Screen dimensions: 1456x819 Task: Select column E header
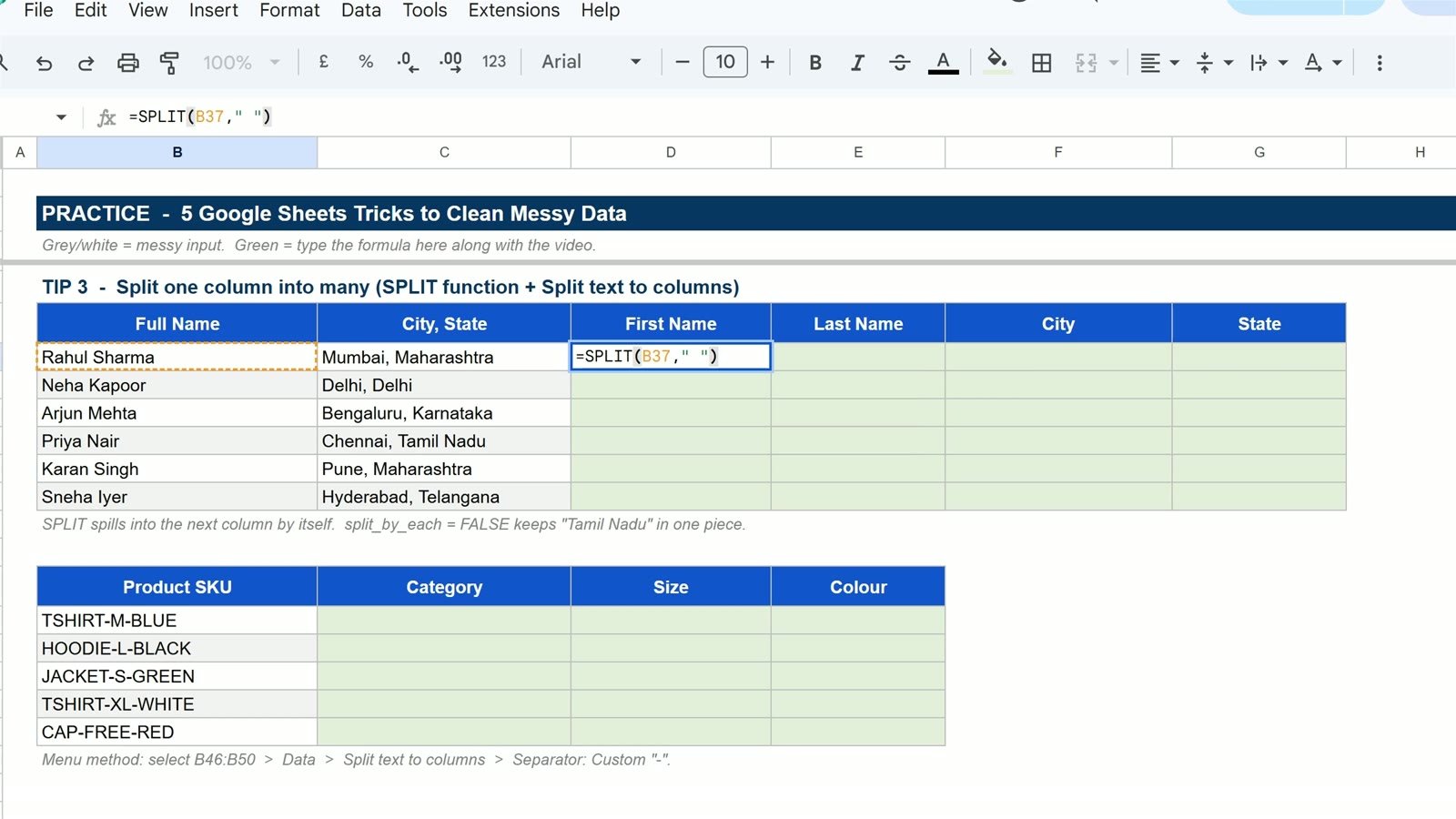tap(858, 152)
